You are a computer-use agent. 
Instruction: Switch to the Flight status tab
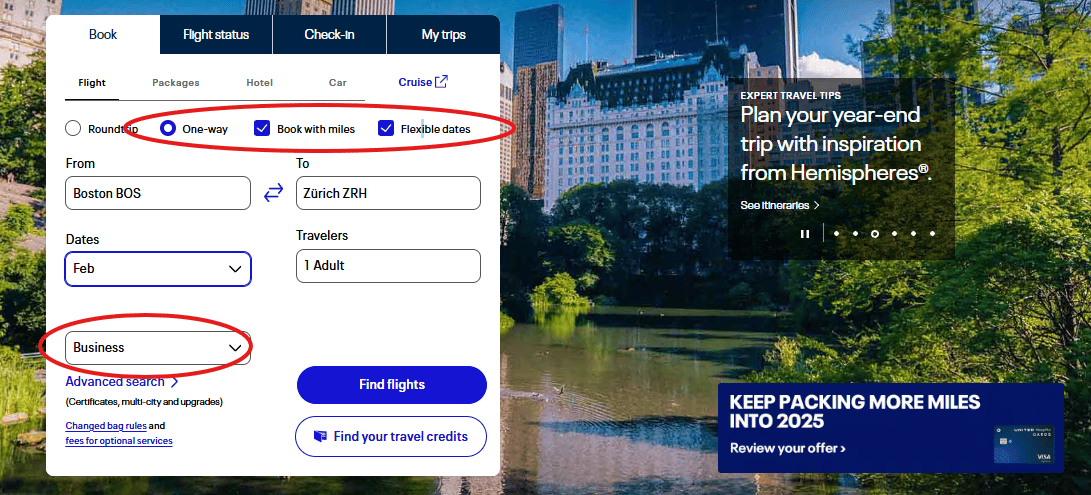point(216,35)
